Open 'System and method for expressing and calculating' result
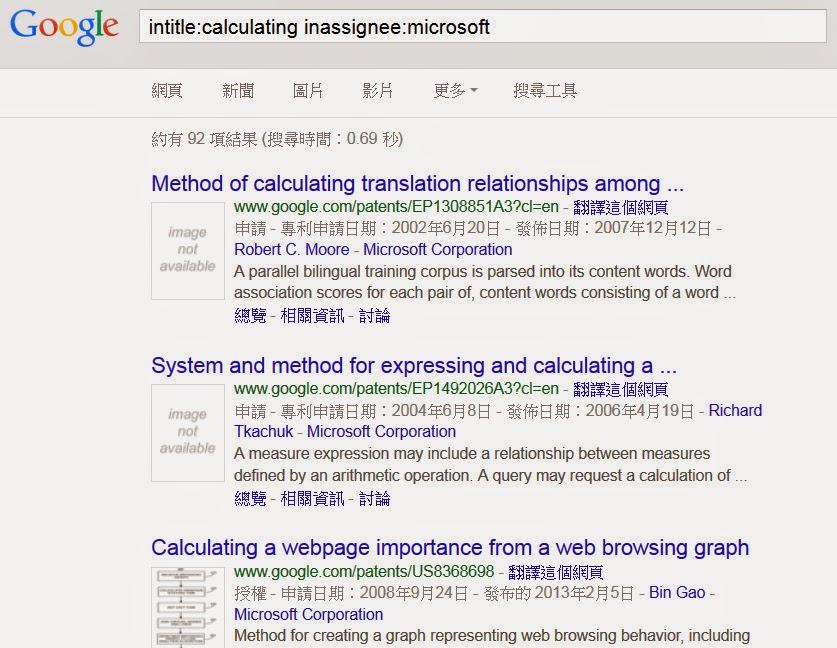Image resolution: width=837 pixels, height=648 pixels. coord(414,366)
